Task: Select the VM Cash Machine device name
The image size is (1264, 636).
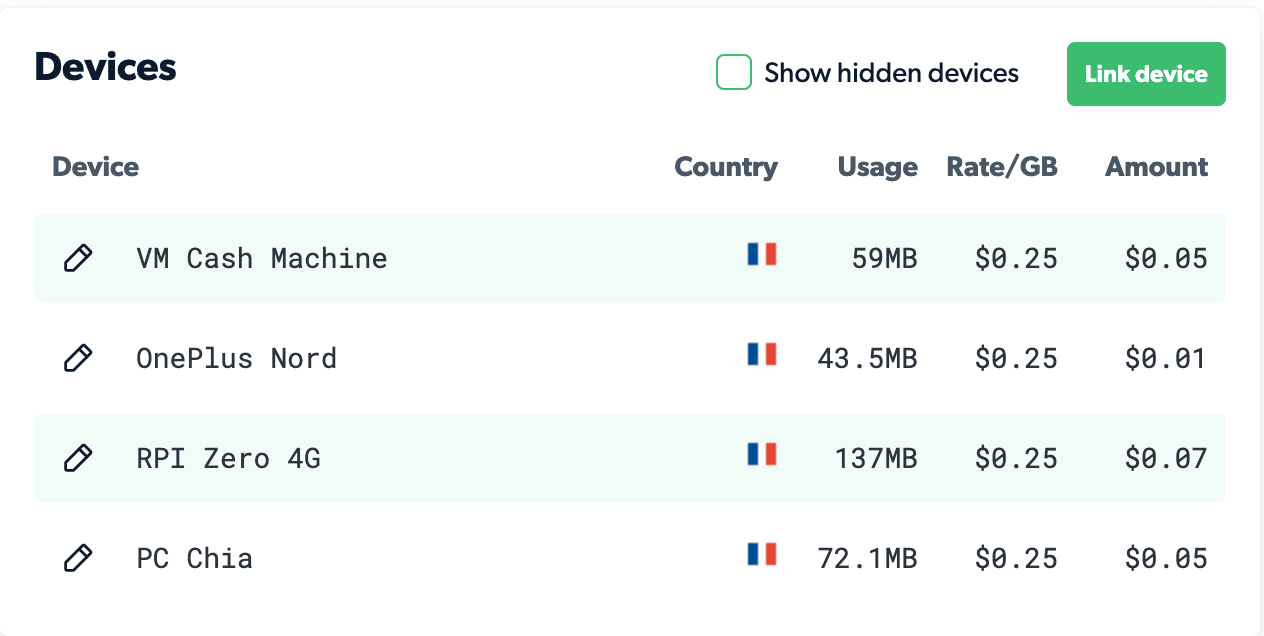Action: pos(262,258)
